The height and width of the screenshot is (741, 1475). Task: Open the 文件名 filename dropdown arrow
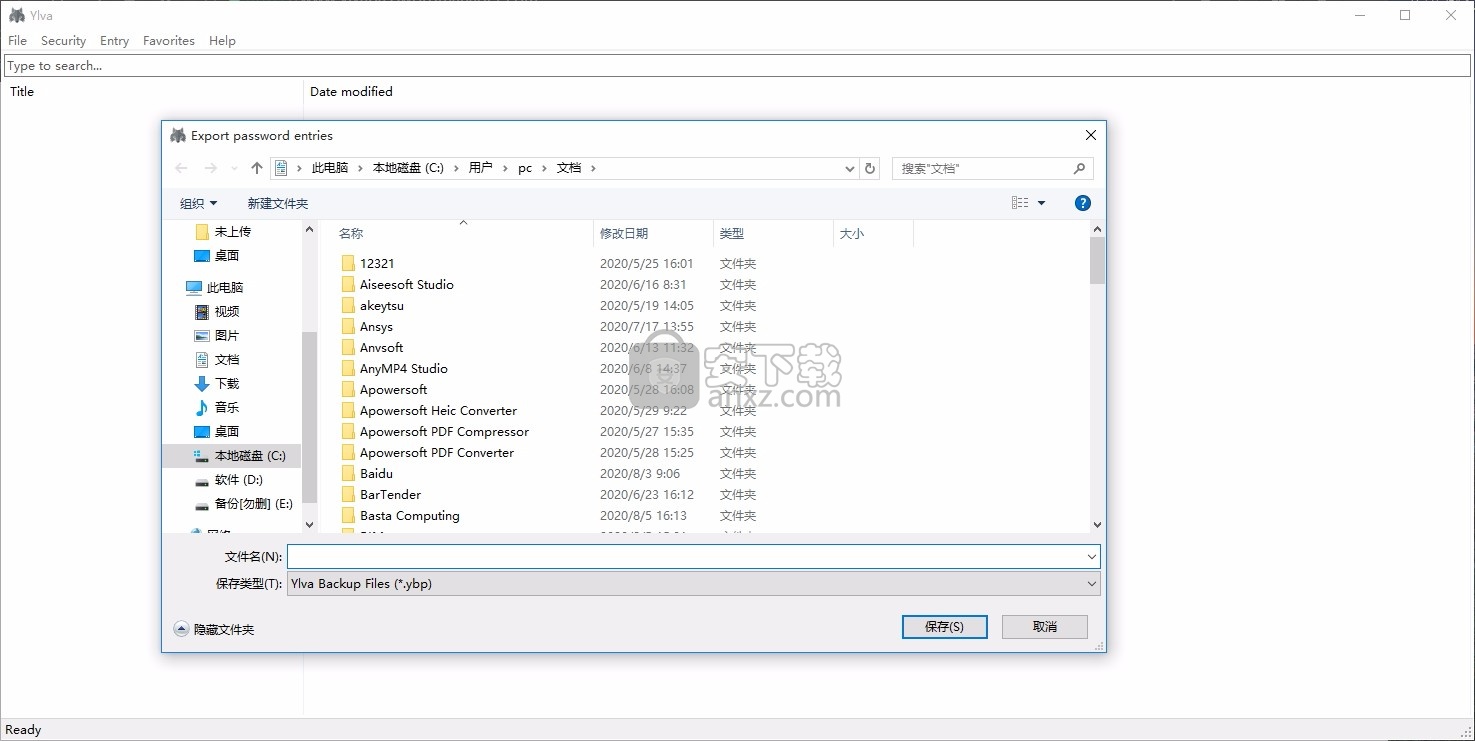pyautogui.click(x=1091, y=556)
